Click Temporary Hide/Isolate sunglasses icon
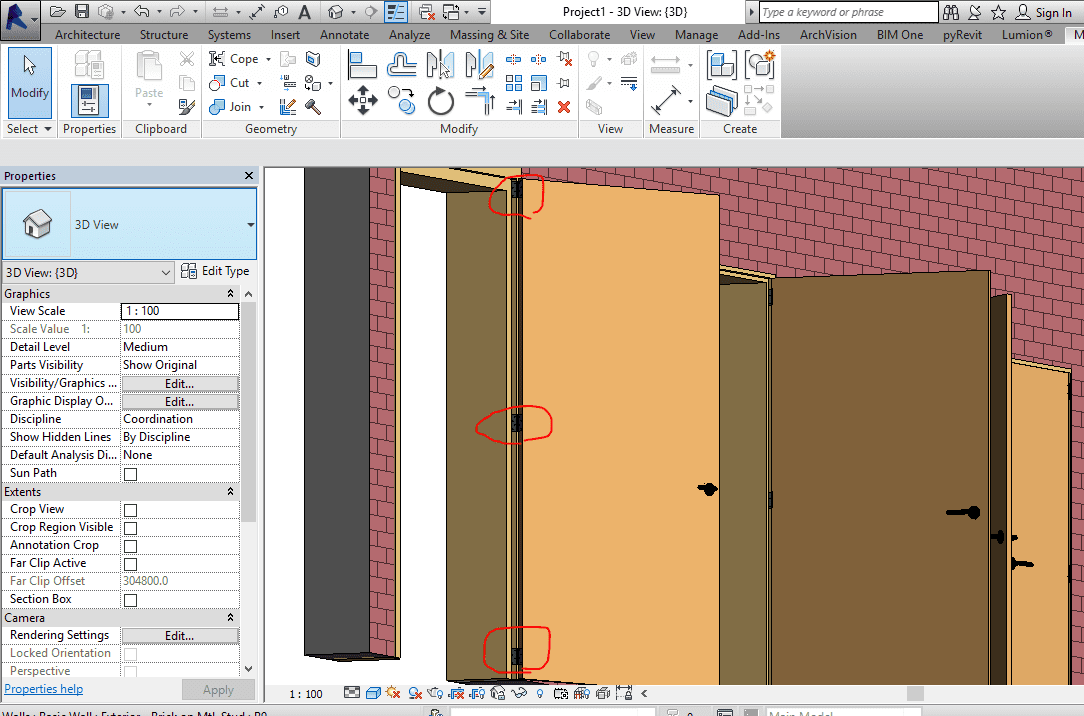The height and width of the screenshot is (716, 1084). [520, 693]
